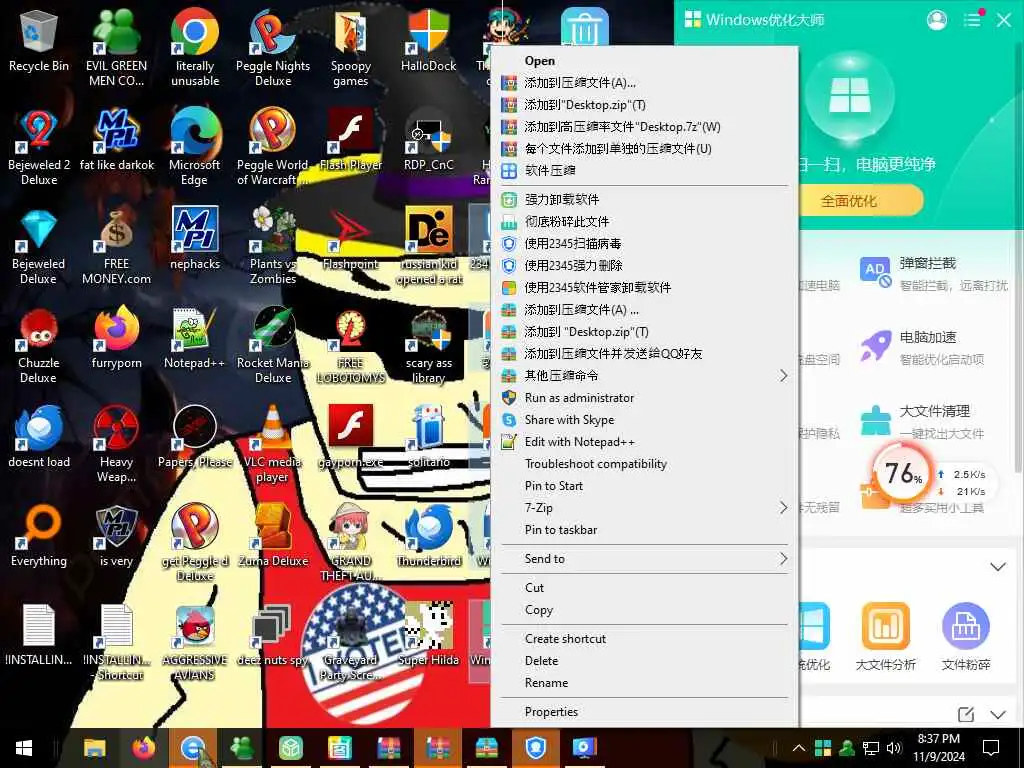Image resolution: width=1024 pixels, height=768 pixels.
Task: Choose 添加到"Desktop.zip"(T) first entry
Action: coord(645,104)
